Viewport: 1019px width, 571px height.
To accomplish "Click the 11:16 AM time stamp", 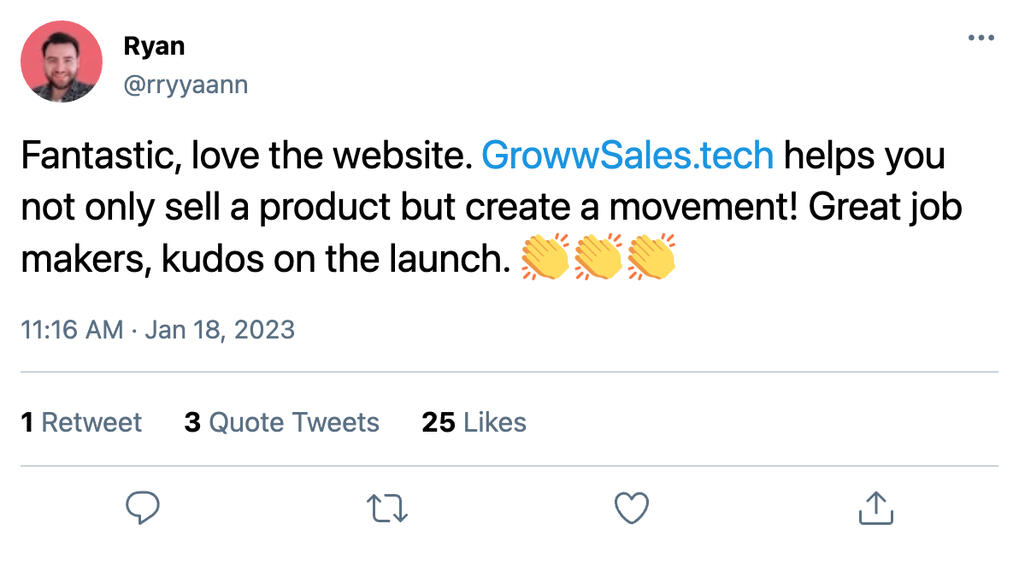I will pos(72,330).
